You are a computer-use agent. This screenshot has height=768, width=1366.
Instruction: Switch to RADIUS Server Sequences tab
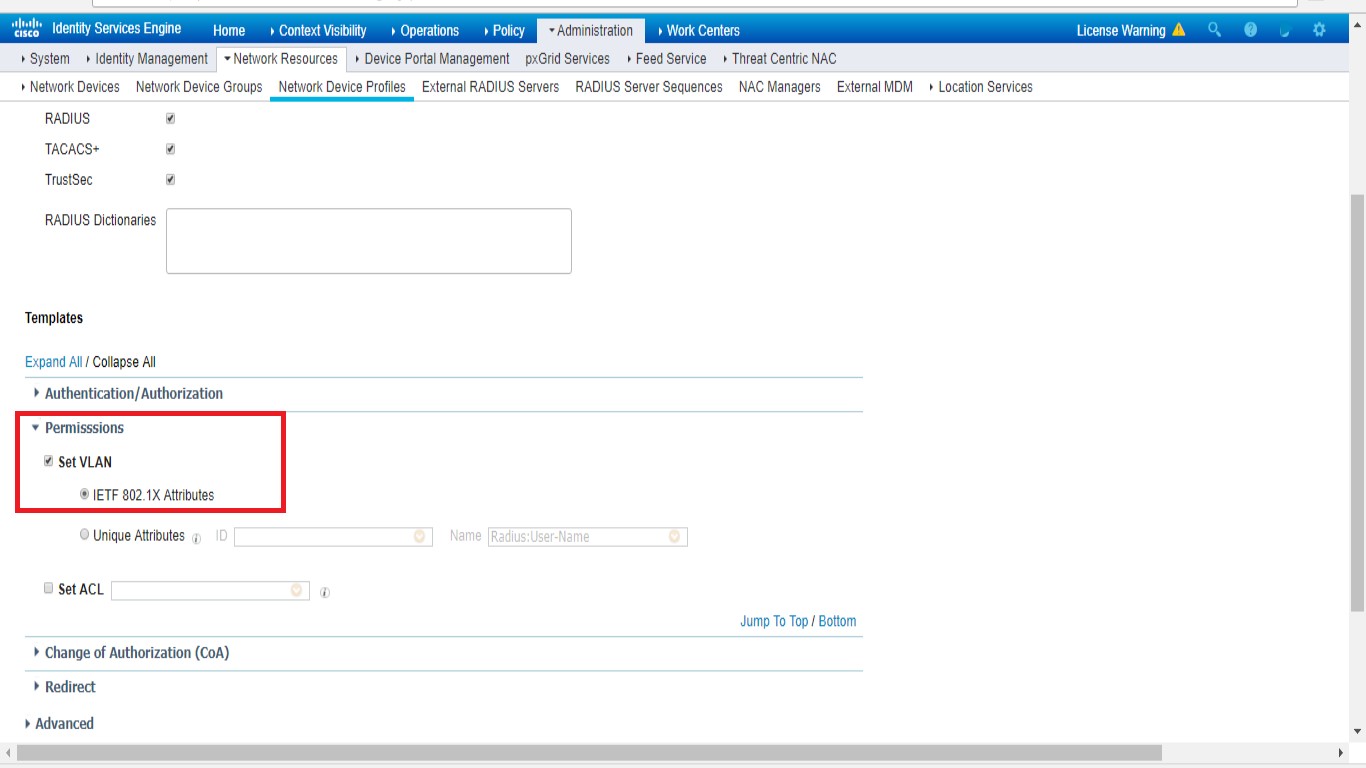(x=649, y=87)
